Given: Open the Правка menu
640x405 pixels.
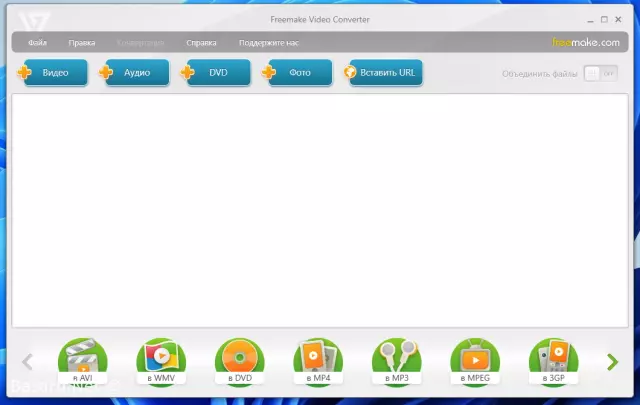Looking at the screenshot, I should click(x=82, y=42).
